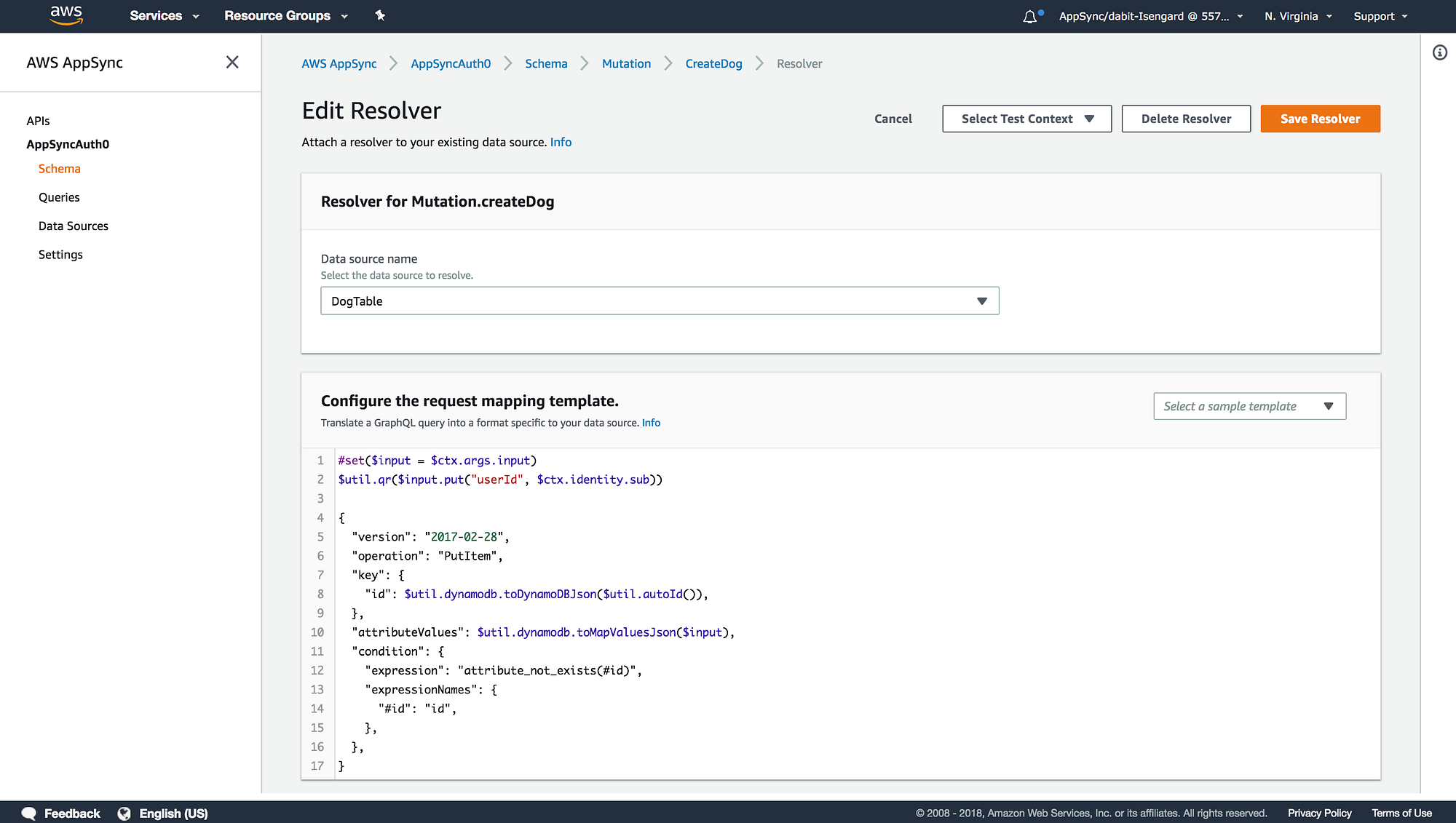Click the Feedback speech bubble icon
Viewport: 1456px width, 823px height.
click(29, 814)
